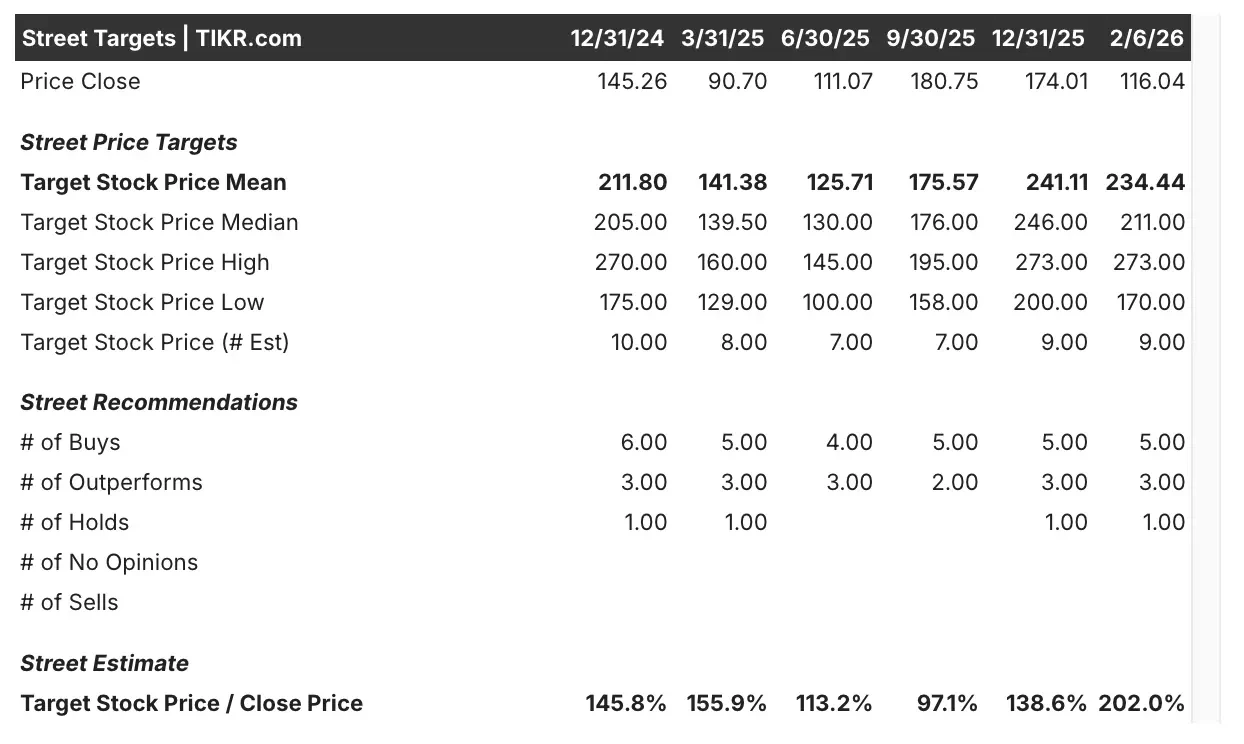The height and width of the screenshot is (744, 1244).
Task: Click the Target Stock Price Low label
Action: [x=142, y=302]
